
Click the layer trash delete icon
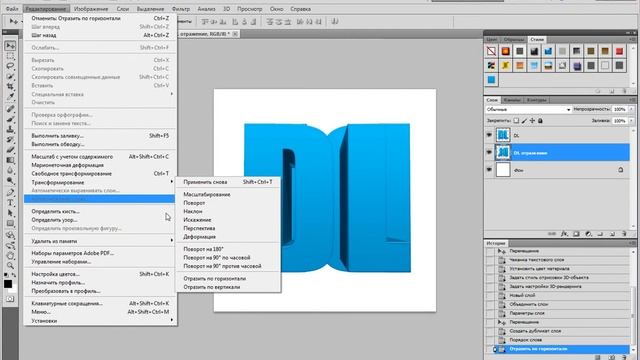tap(624, 234)
